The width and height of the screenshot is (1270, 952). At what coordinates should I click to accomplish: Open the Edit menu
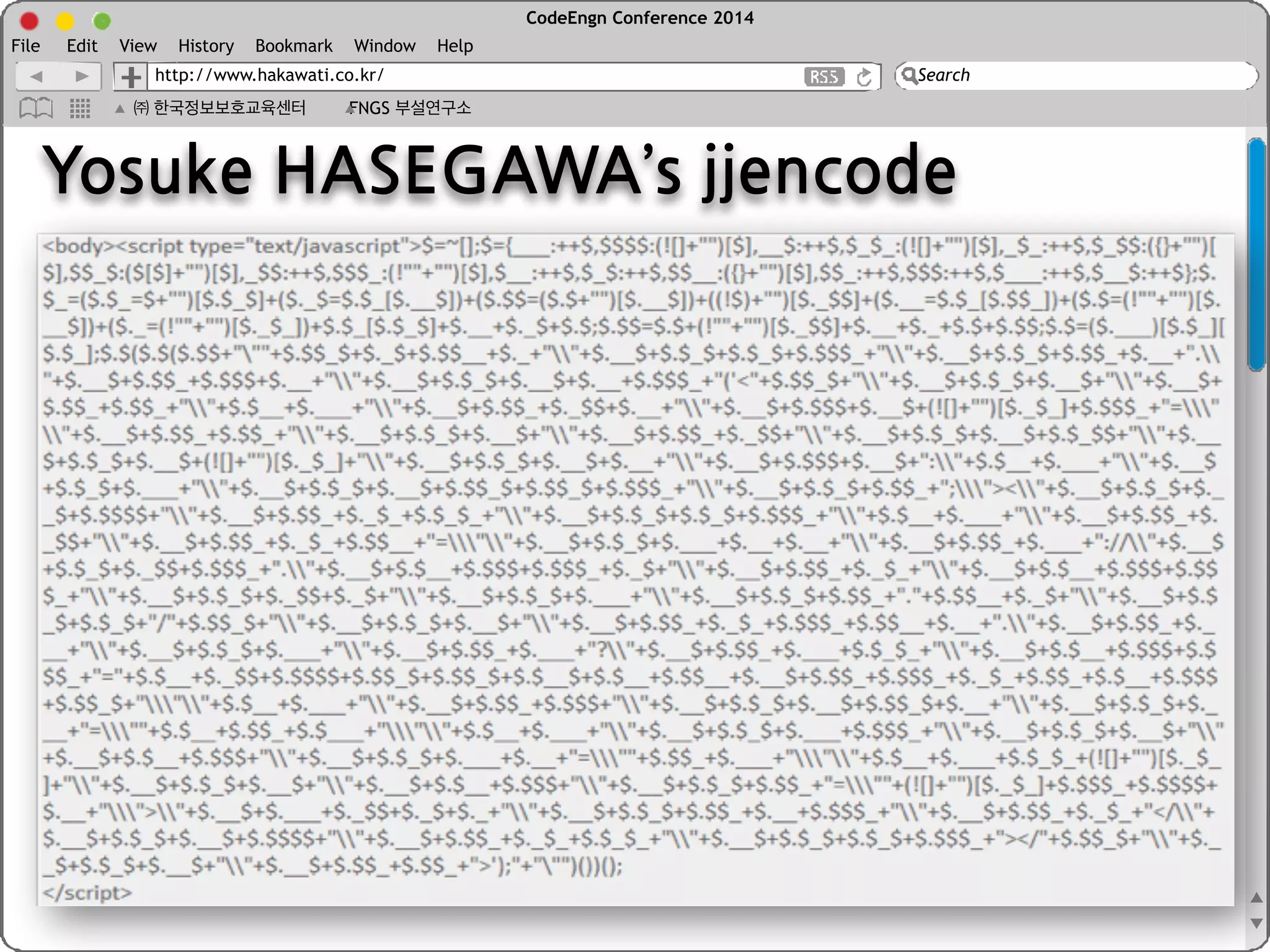[82, 46]
